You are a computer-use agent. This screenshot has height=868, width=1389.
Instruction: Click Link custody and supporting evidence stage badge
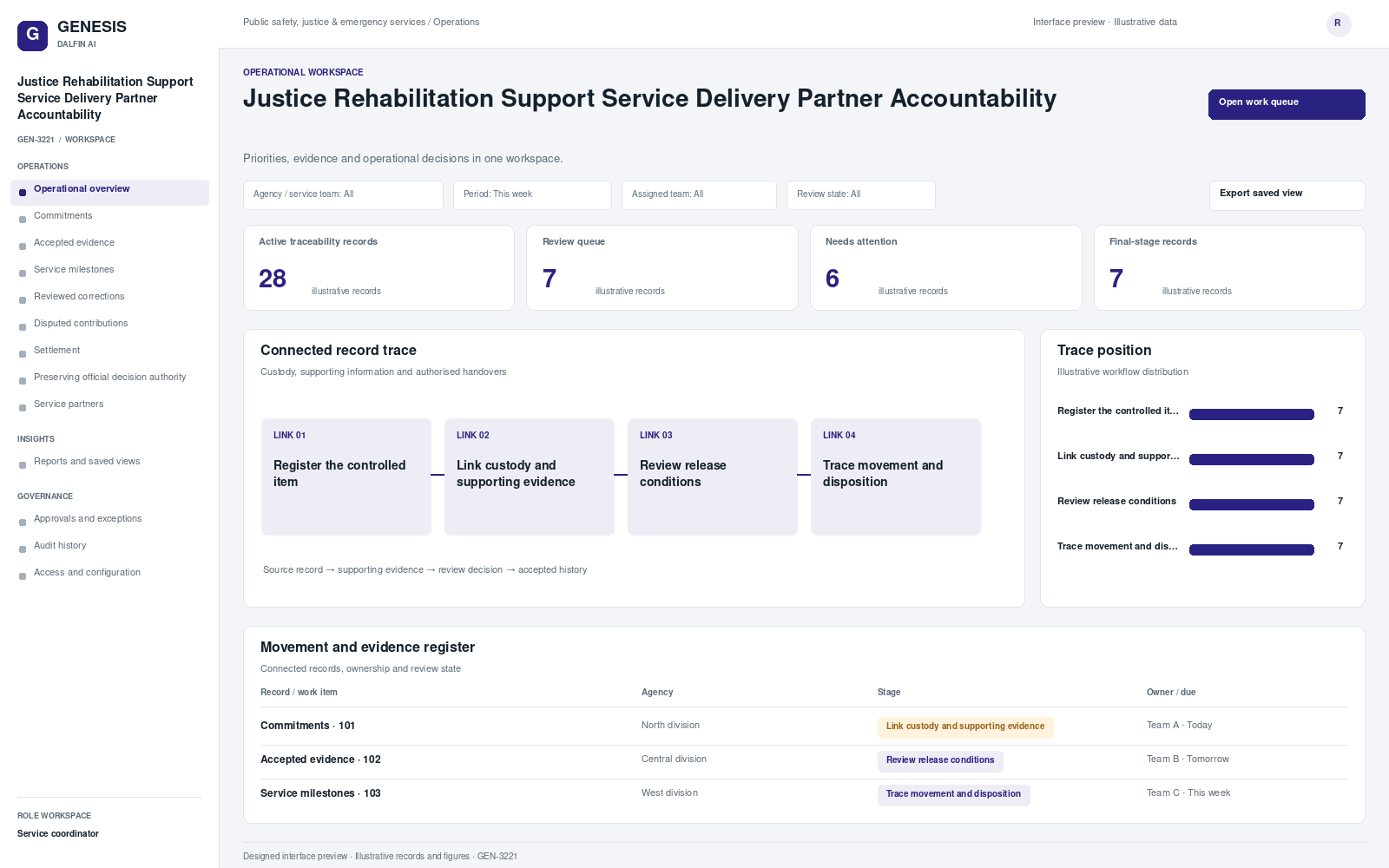[965, 727]
